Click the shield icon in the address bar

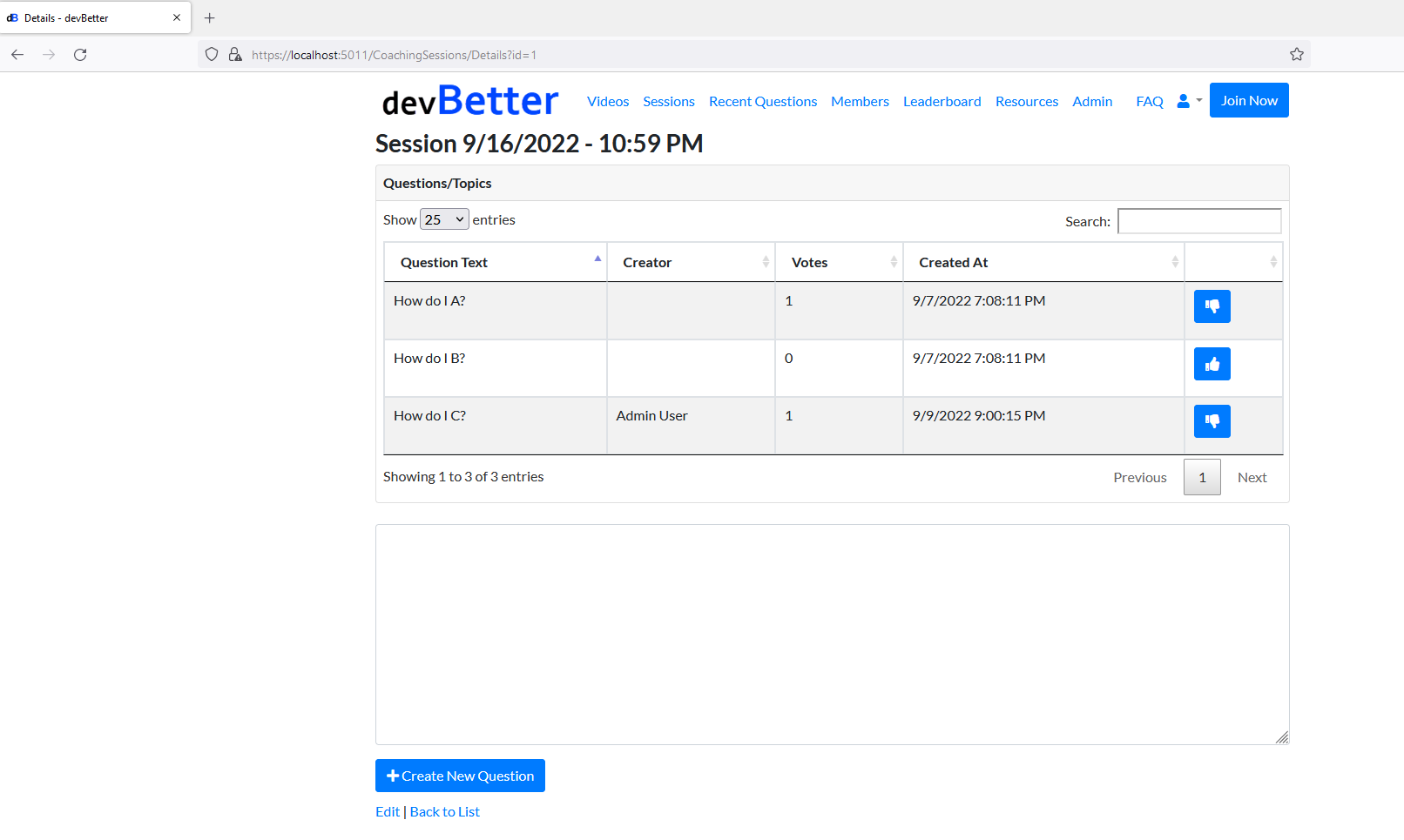point(211,54)
